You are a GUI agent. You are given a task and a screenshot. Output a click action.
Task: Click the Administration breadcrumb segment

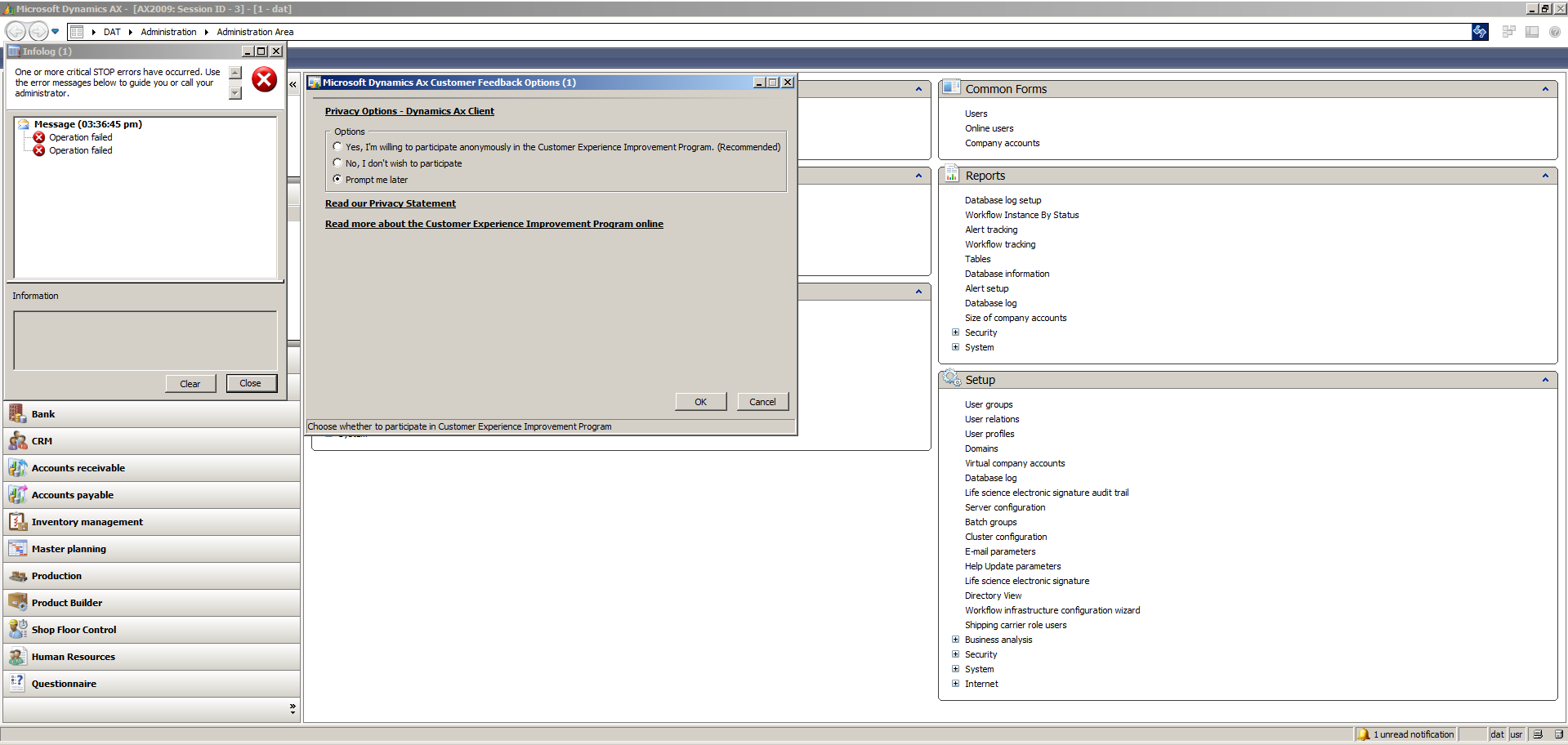[168, 32]
